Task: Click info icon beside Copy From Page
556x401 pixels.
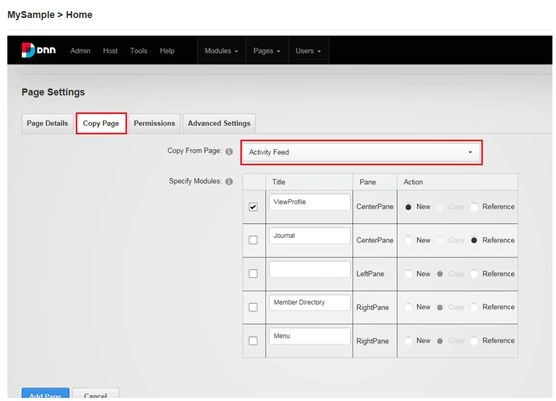Action: point(229,151)
